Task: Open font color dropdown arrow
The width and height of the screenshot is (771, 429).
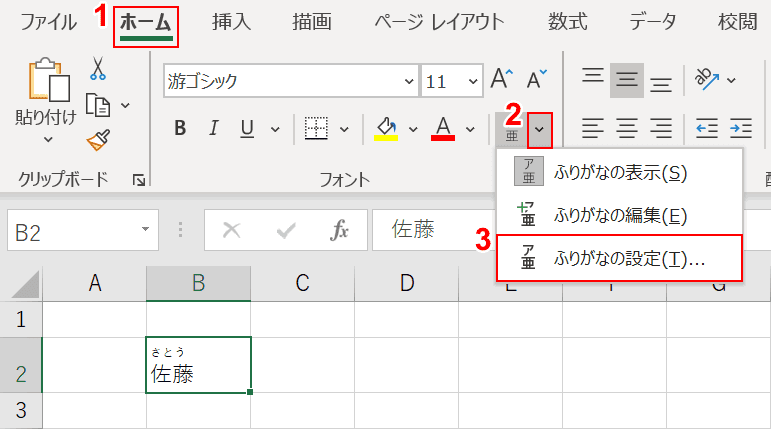Action: point(471,129)
